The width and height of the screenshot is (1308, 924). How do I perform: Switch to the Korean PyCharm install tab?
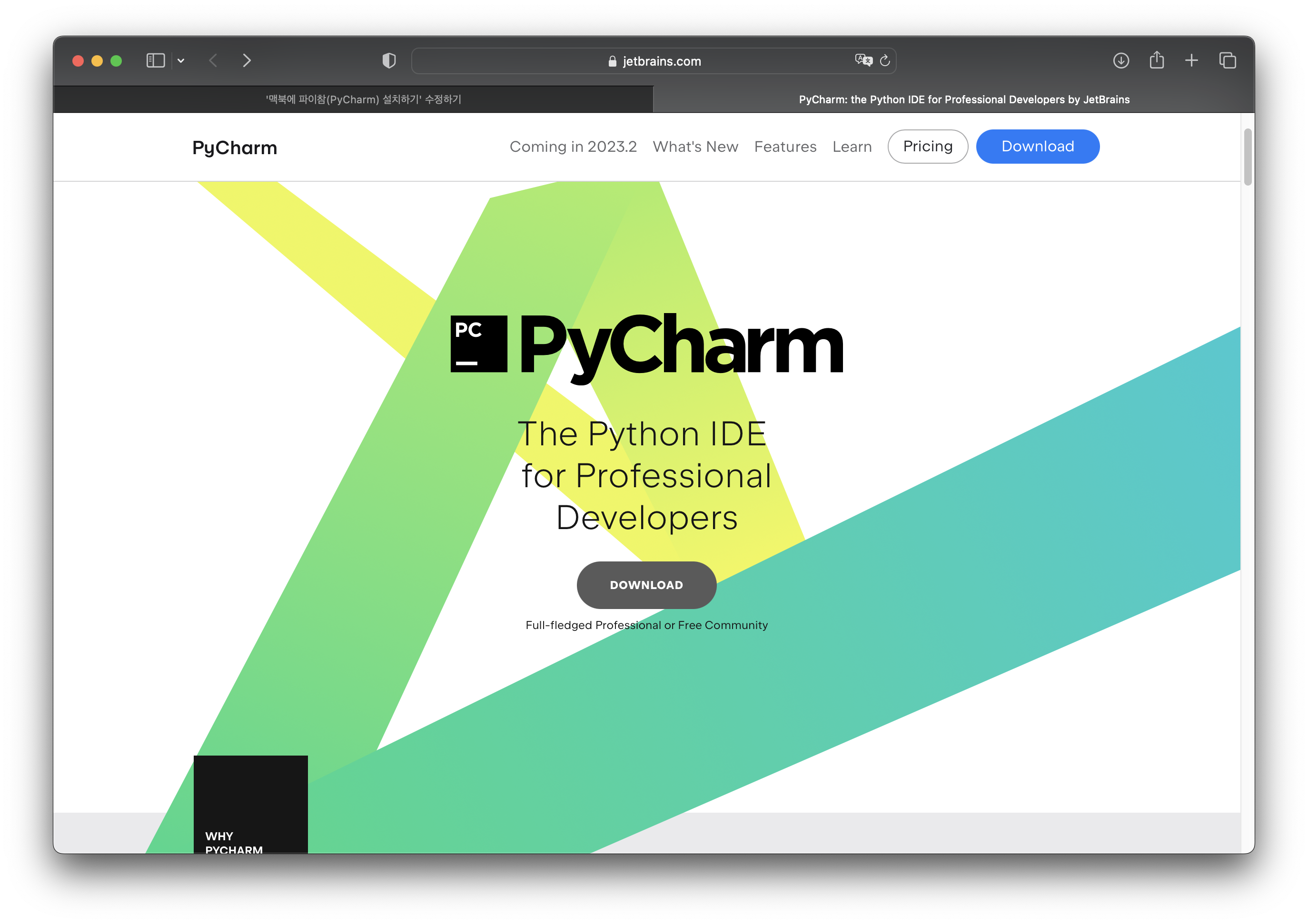(363, 99)
